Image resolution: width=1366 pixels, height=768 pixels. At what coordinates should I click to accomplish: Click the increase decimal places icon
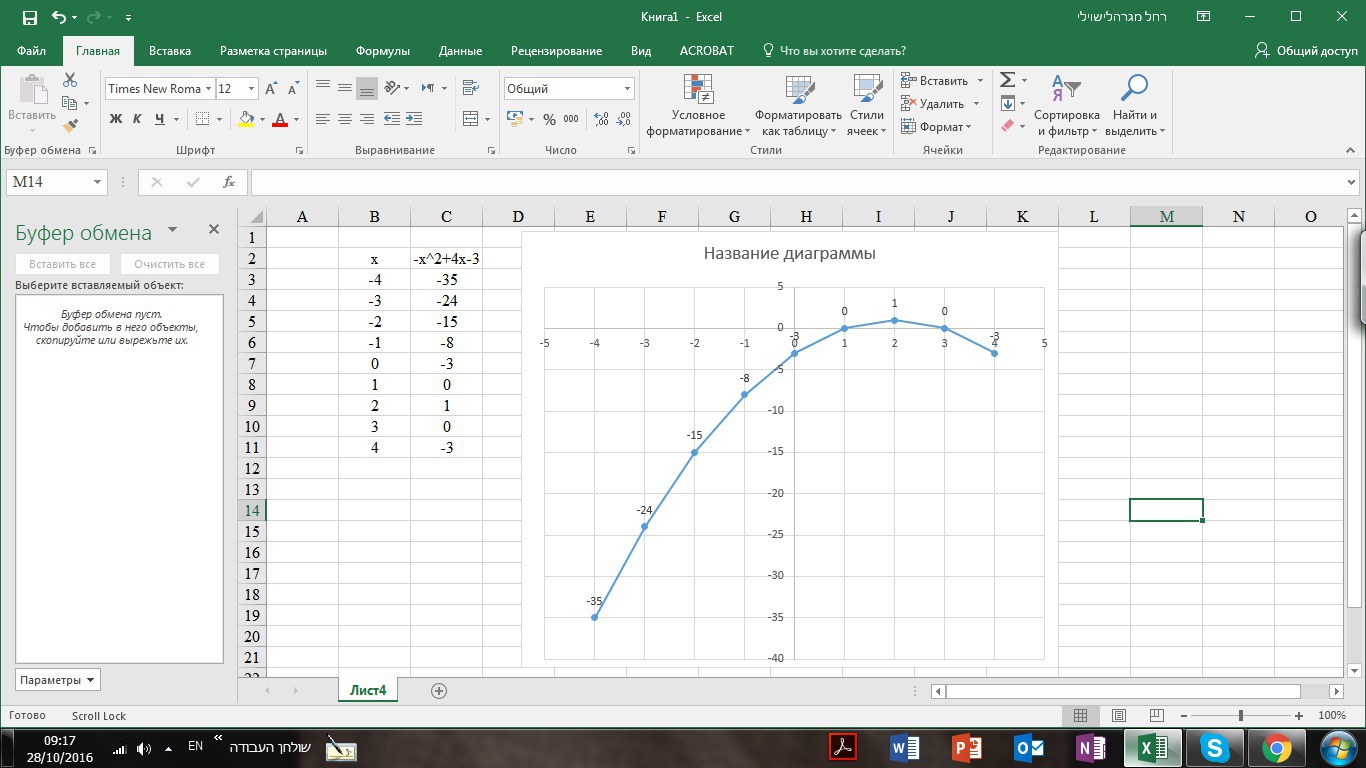601,119
